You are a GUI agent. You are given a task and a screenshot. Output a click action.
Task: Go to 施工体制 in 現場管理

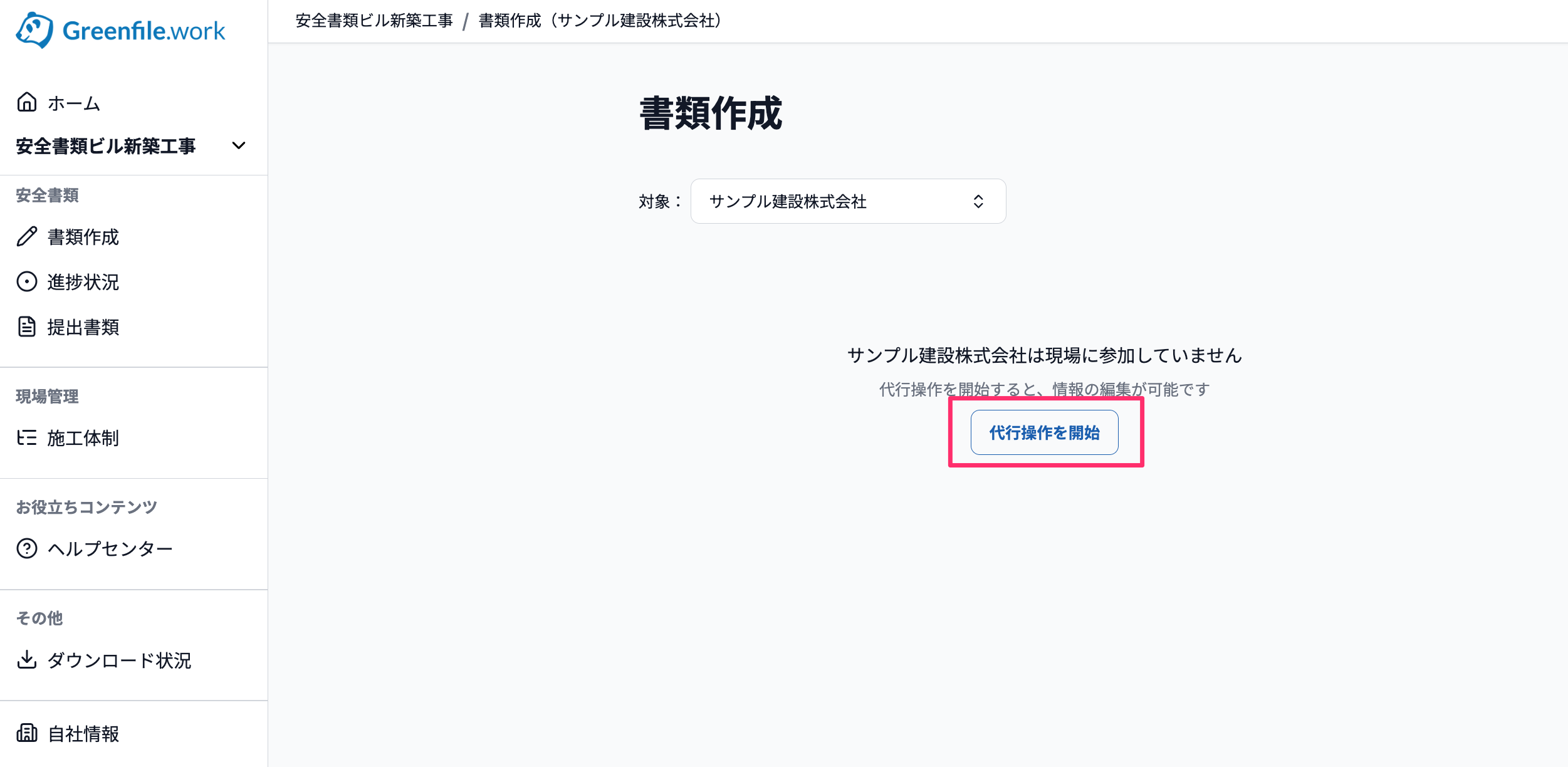pos(83,438)
